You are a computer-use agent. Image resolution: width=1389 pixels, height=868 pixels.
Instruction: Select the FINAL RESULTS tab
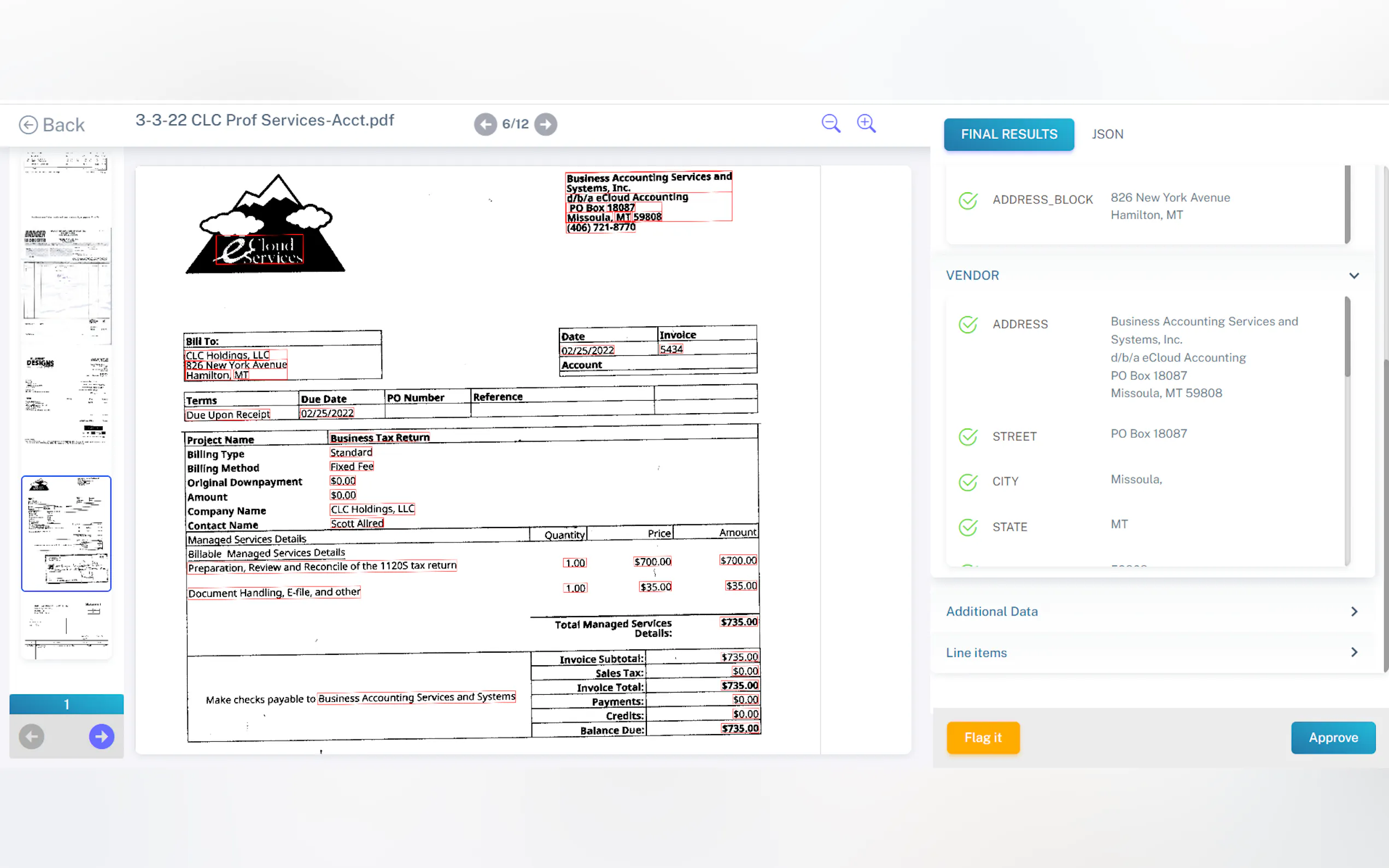[x=1008, y=134]
